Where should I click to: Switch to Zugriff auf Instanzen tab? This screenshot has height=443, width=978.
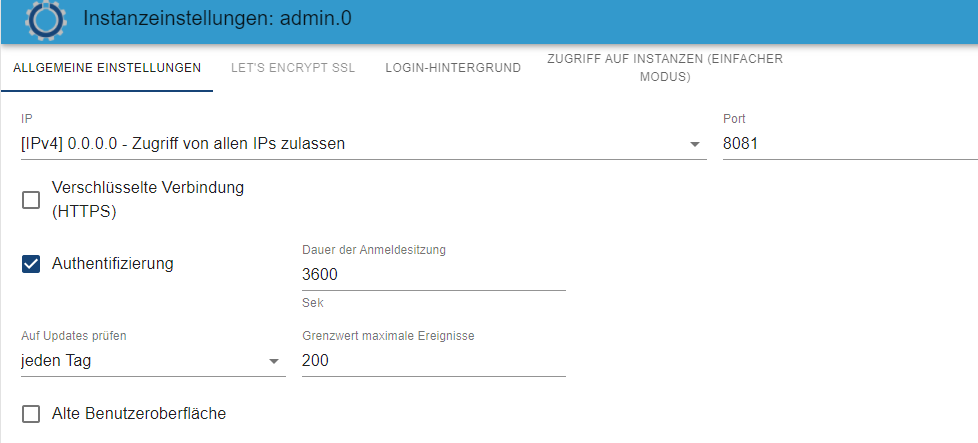(665, 68)
